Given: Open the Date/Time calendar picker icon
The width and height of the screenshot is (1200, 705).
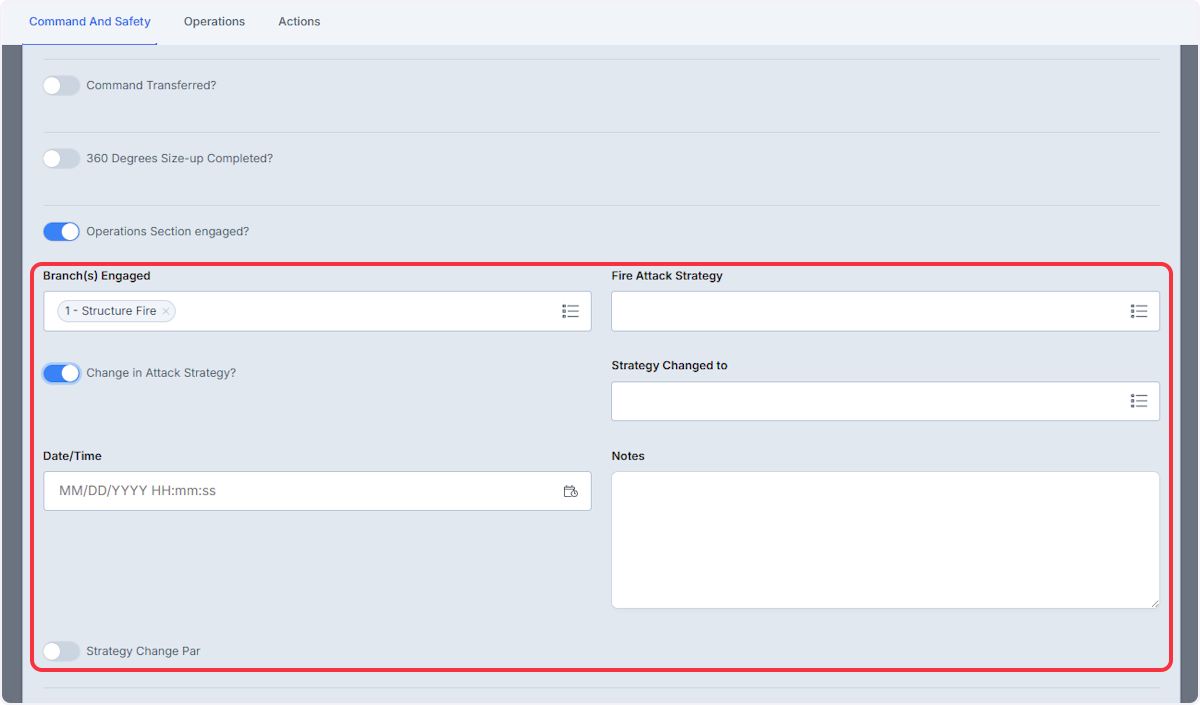Looking at the screenshot, I should coord(570,491).
